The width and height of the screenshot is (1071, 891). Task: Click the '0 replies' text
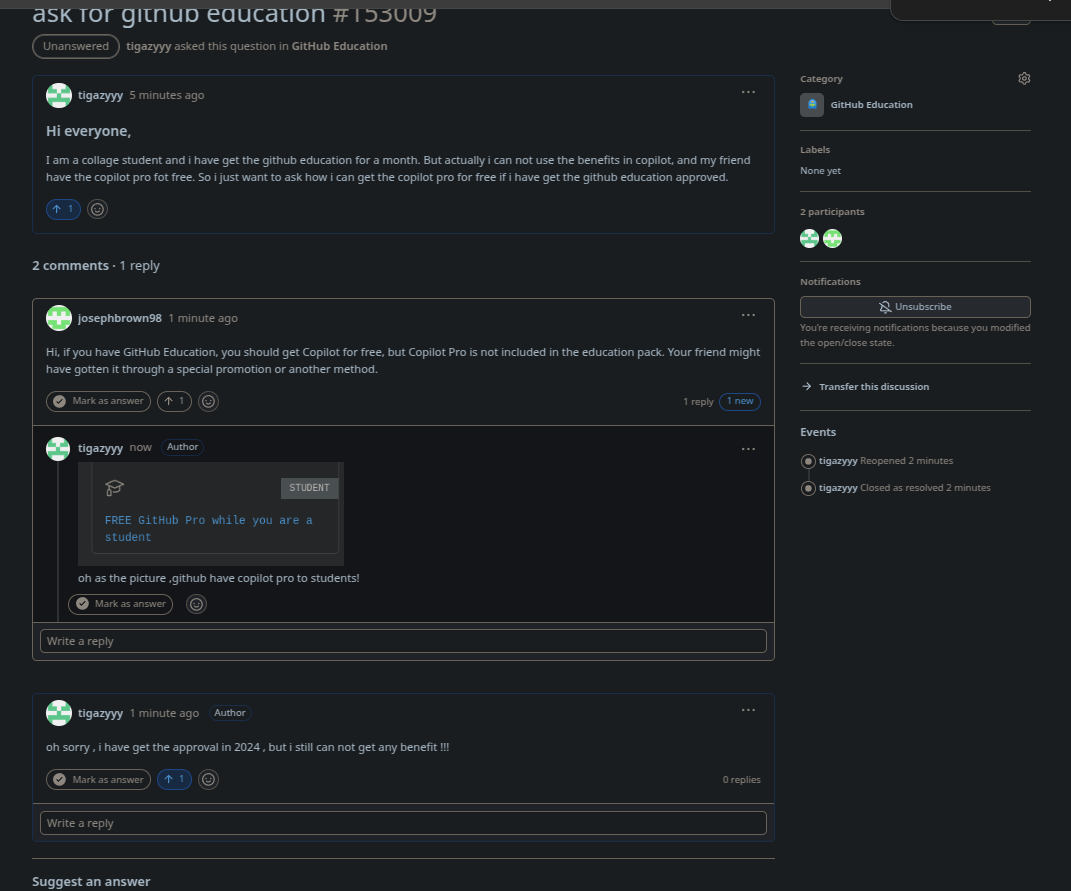[x=741, y=780]
